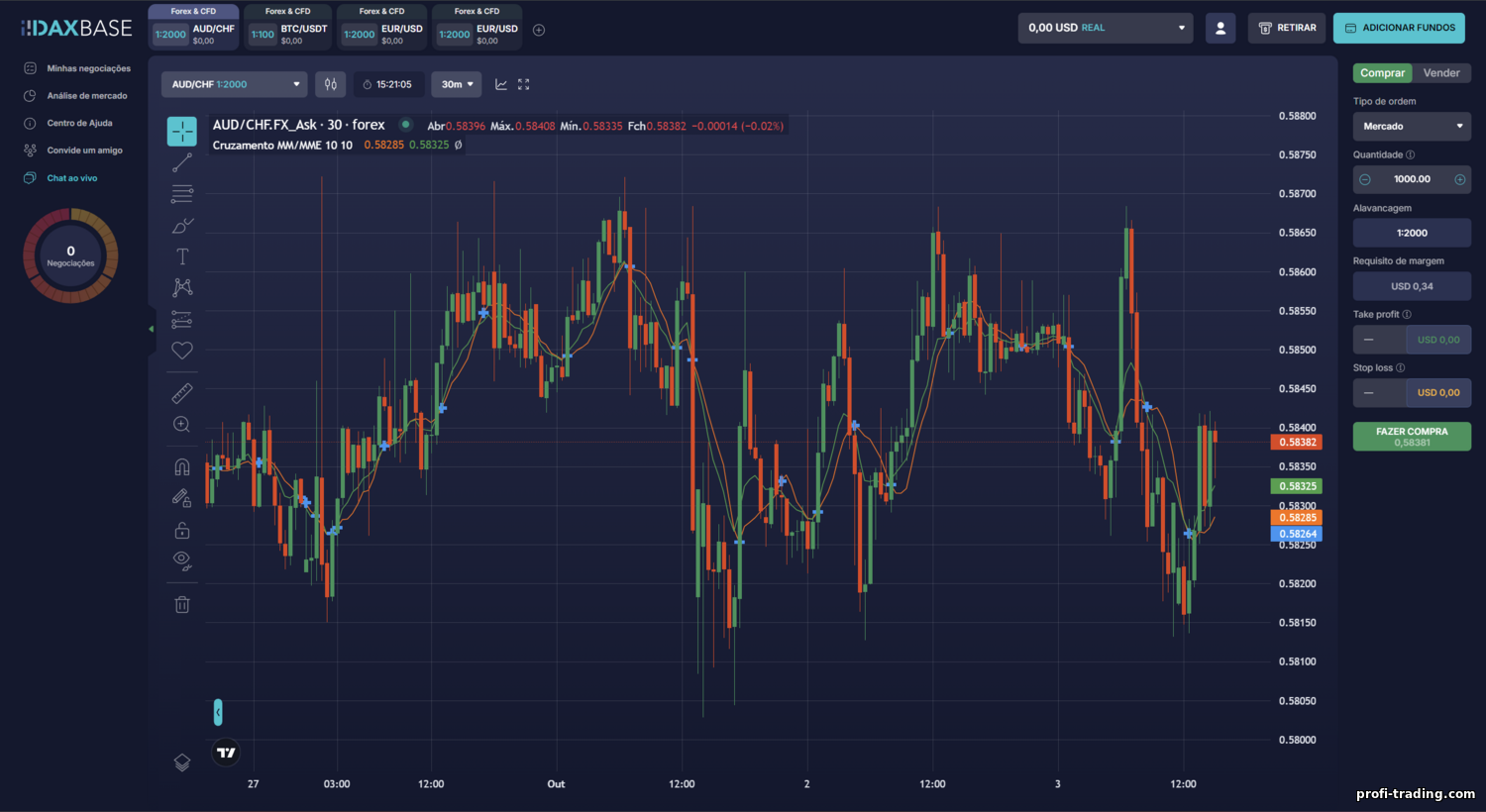Open the Quantidade info icon
This screenshot has width=1486, height=812.
(x=1411, y=154)
